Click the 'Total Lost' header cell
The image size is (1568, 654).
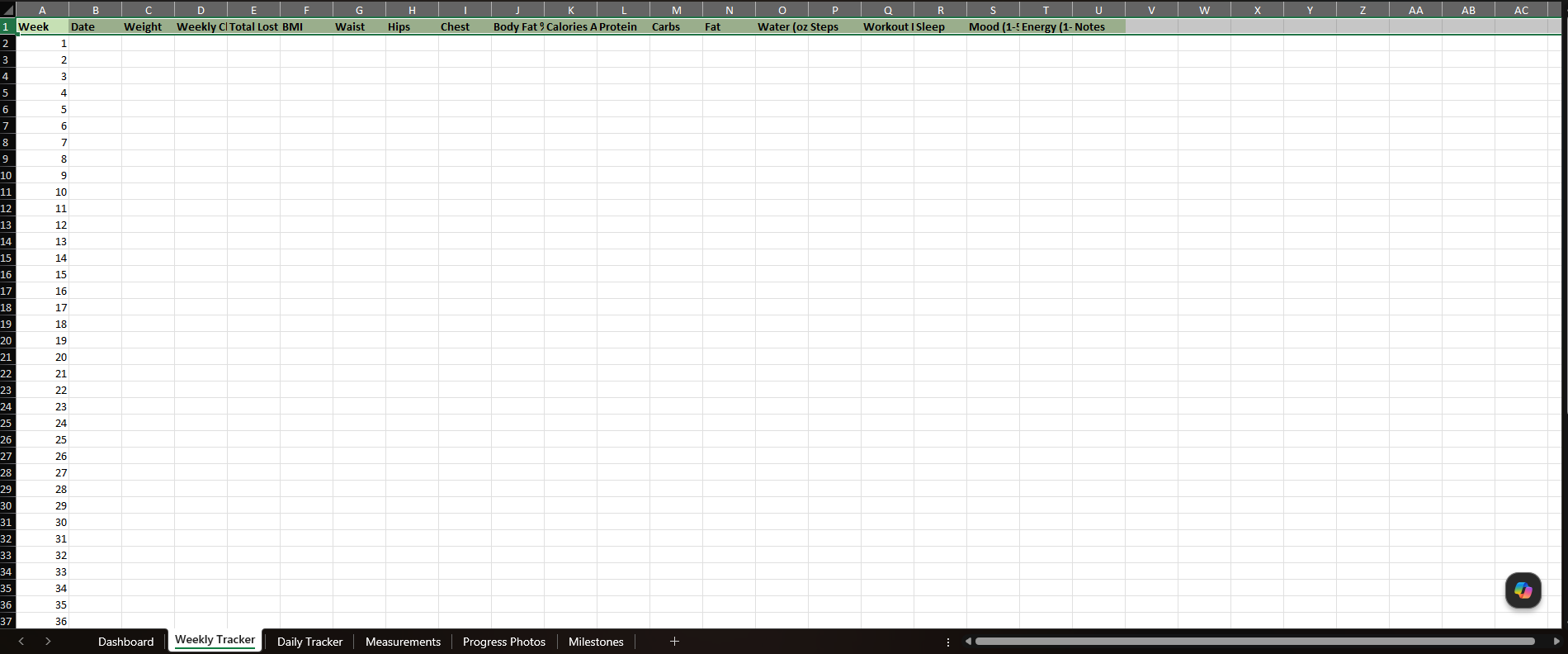(x=253, y=26)
